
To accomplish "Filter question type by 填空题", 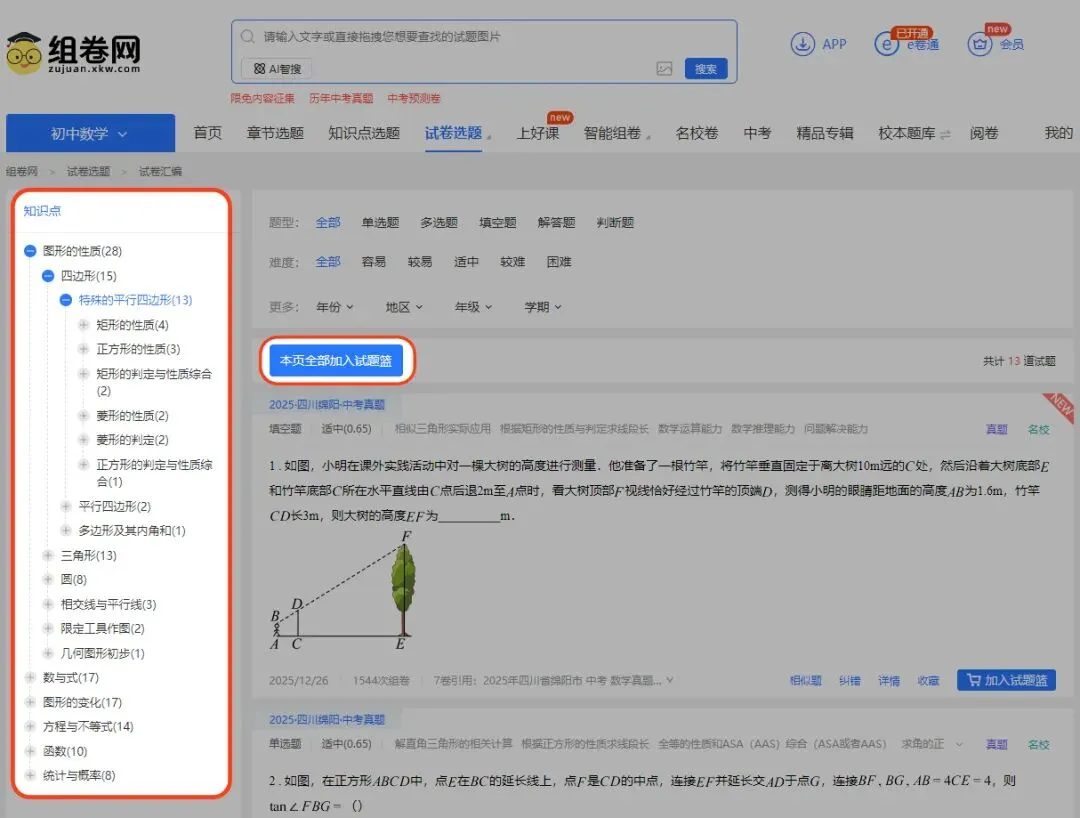I will pos(498,222).
